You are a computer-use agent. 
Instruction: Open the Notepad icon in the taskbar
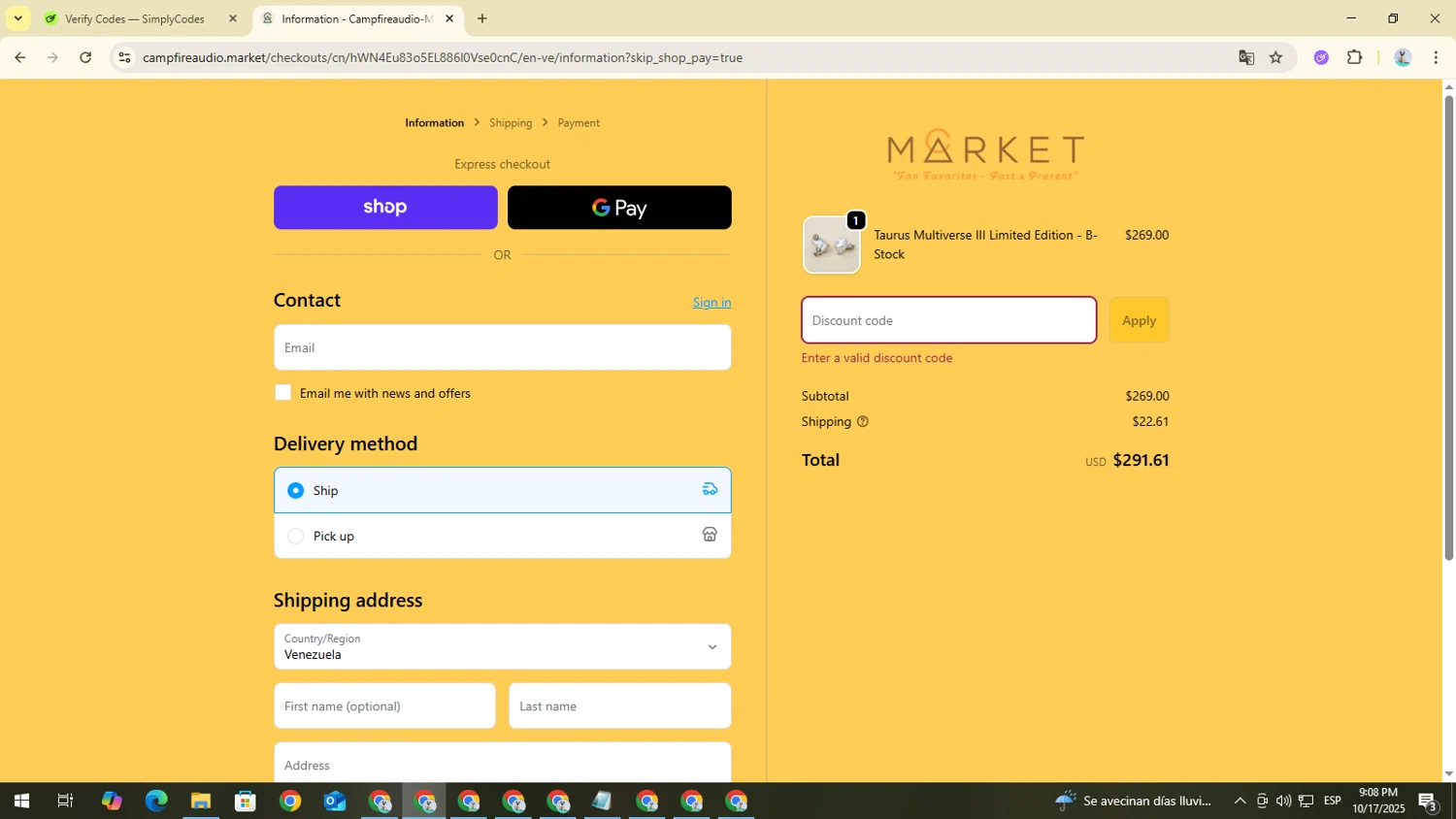[602, 802]
